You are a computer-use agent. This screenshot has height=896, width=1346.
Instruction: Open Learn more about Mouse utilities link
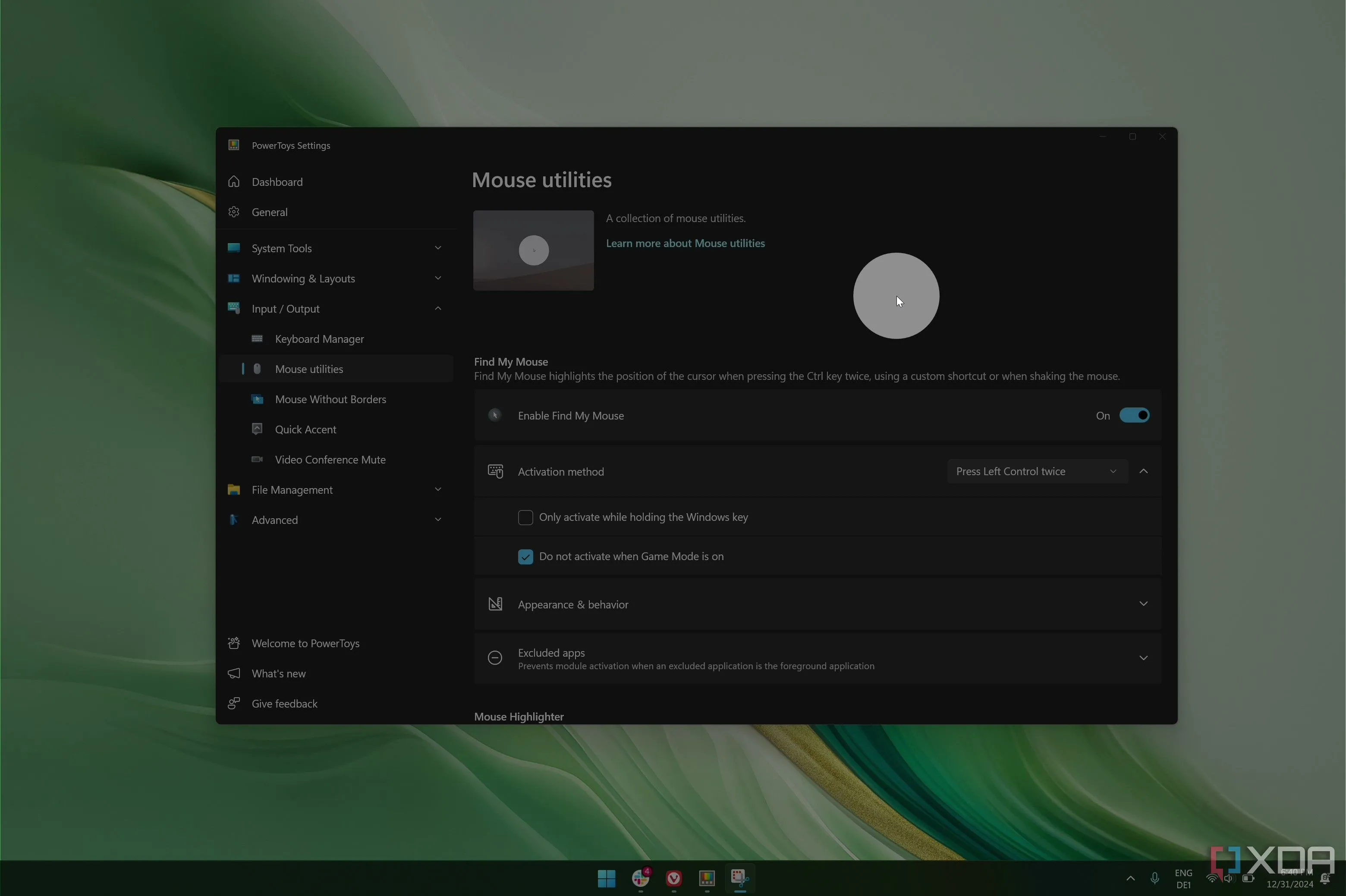685,244
